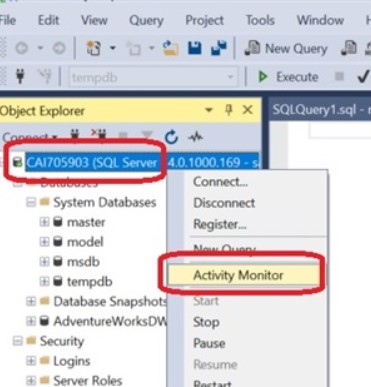Choose Restart from the context menu
This screenshot has width=371, height=387.
coord(212,383)
